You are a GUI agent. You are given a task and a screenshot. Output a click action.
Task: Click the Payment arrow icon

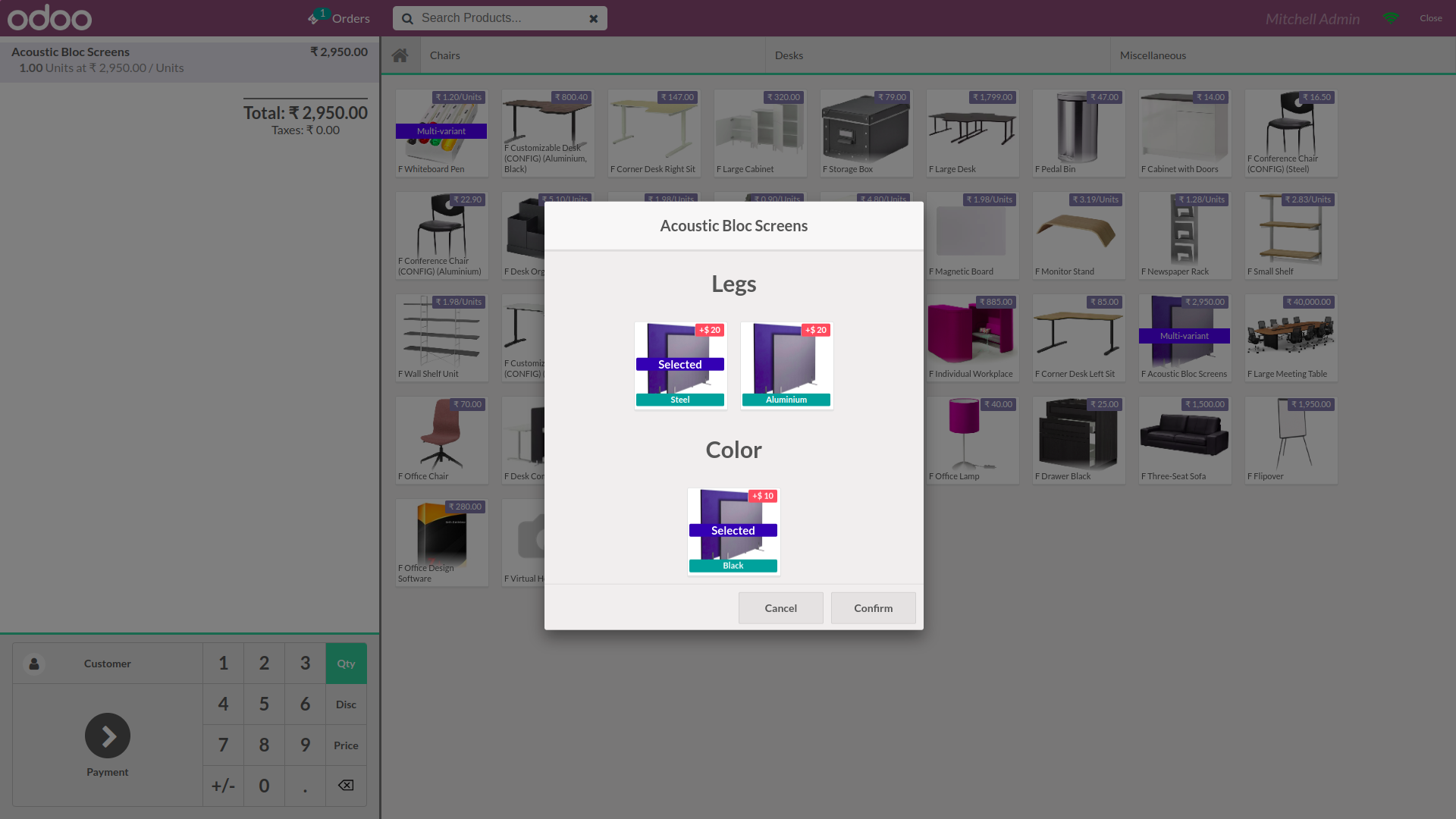click(108, 736)
